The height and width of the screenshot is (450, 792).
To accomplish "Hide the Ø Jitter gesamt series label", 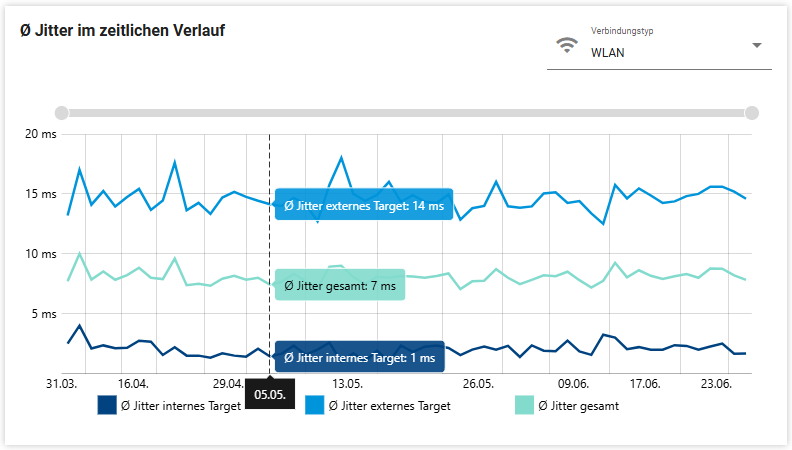I will [578, 406].
